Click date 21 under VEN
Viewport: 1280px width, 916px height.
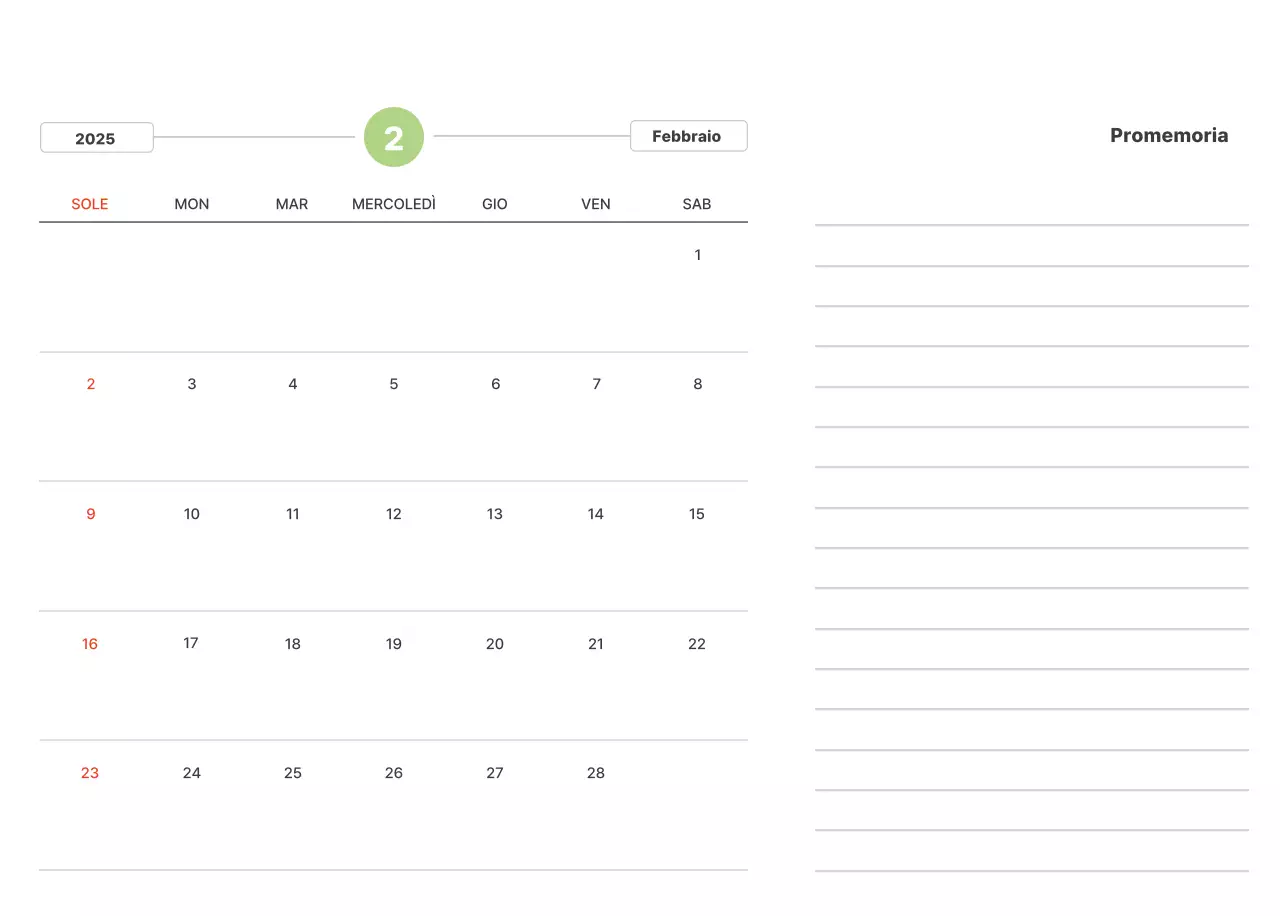[596, 644]
